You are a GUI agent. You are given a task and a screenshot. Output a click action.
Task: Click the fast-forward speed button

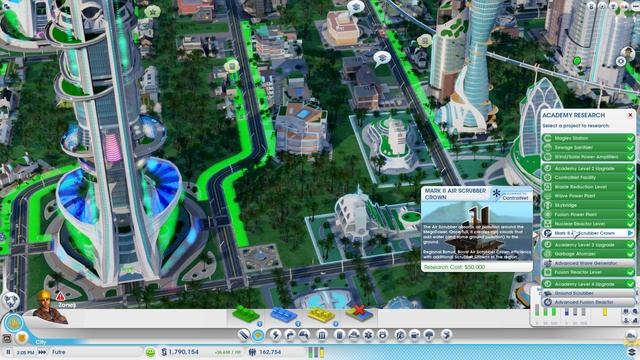pos(42,352)
